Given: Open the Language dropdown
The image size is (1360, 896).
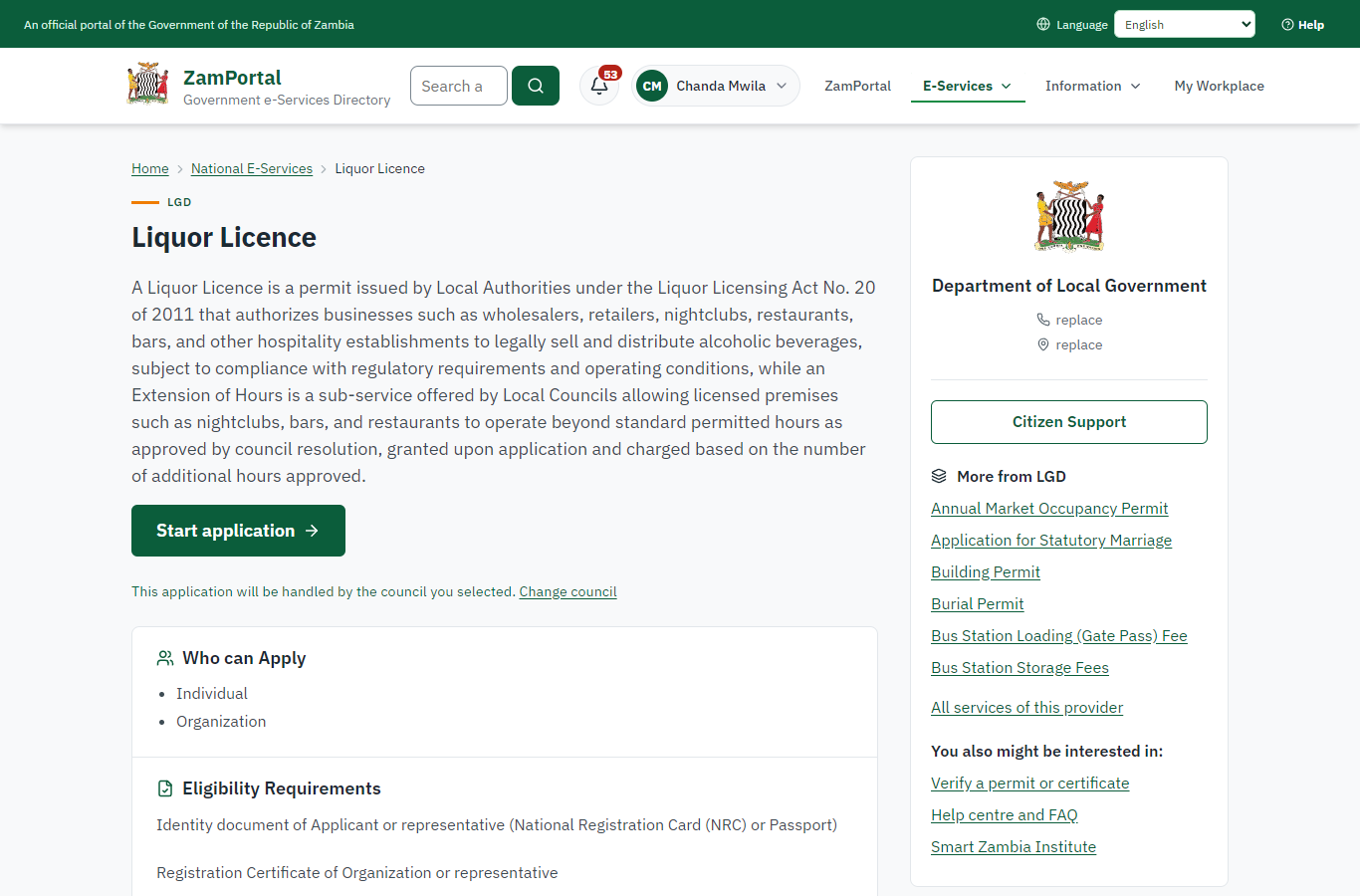Looking at the screenshot, I should (1185, 24).
